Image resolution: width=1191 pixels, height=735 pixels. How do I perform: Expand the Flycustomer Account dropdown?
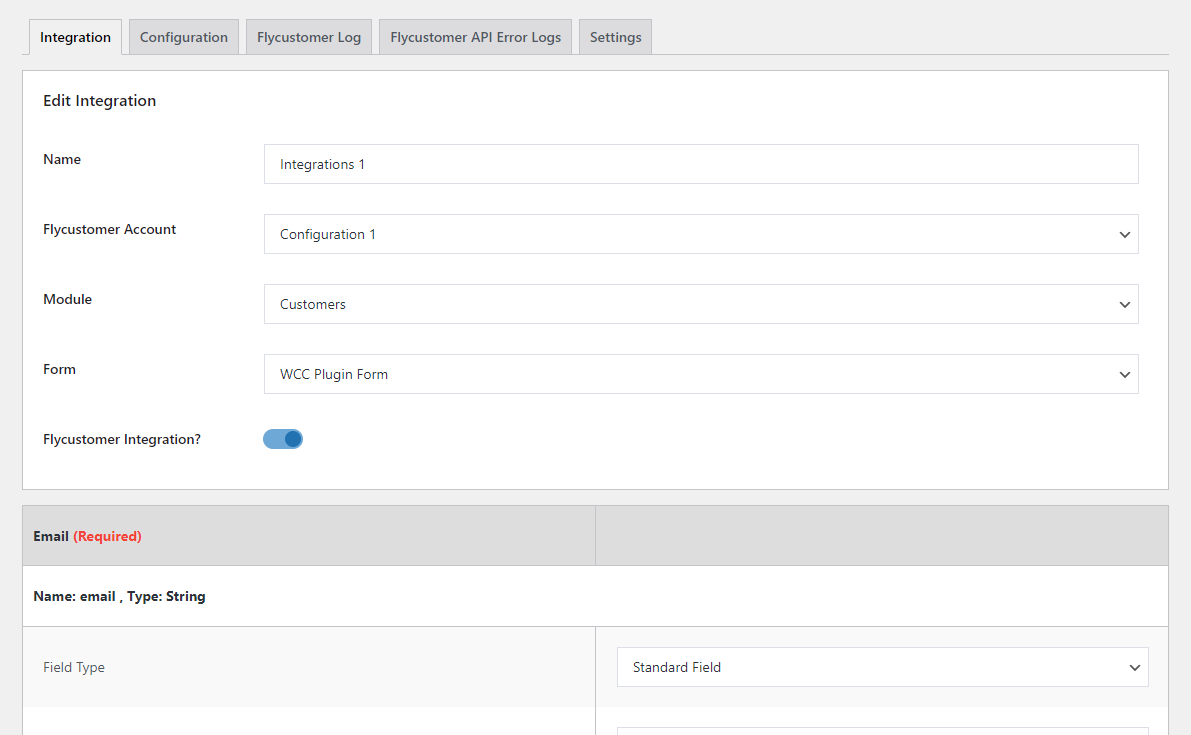[x=700, y=234]
